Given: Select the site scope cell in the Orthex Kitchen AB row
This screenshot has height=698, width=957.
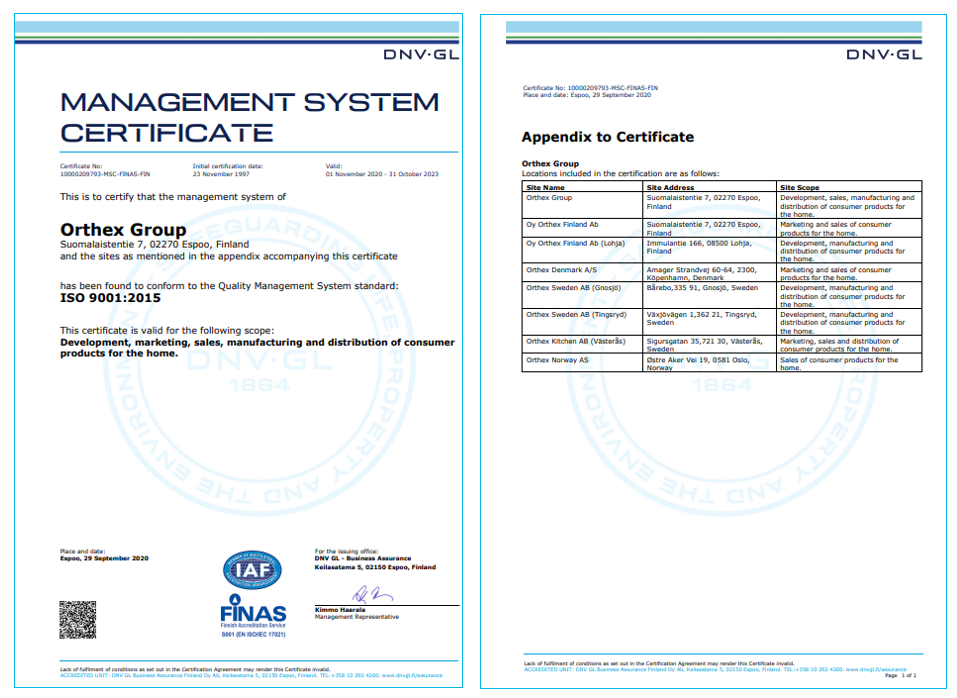Looking at the screenshot, I should pos(849,344).
